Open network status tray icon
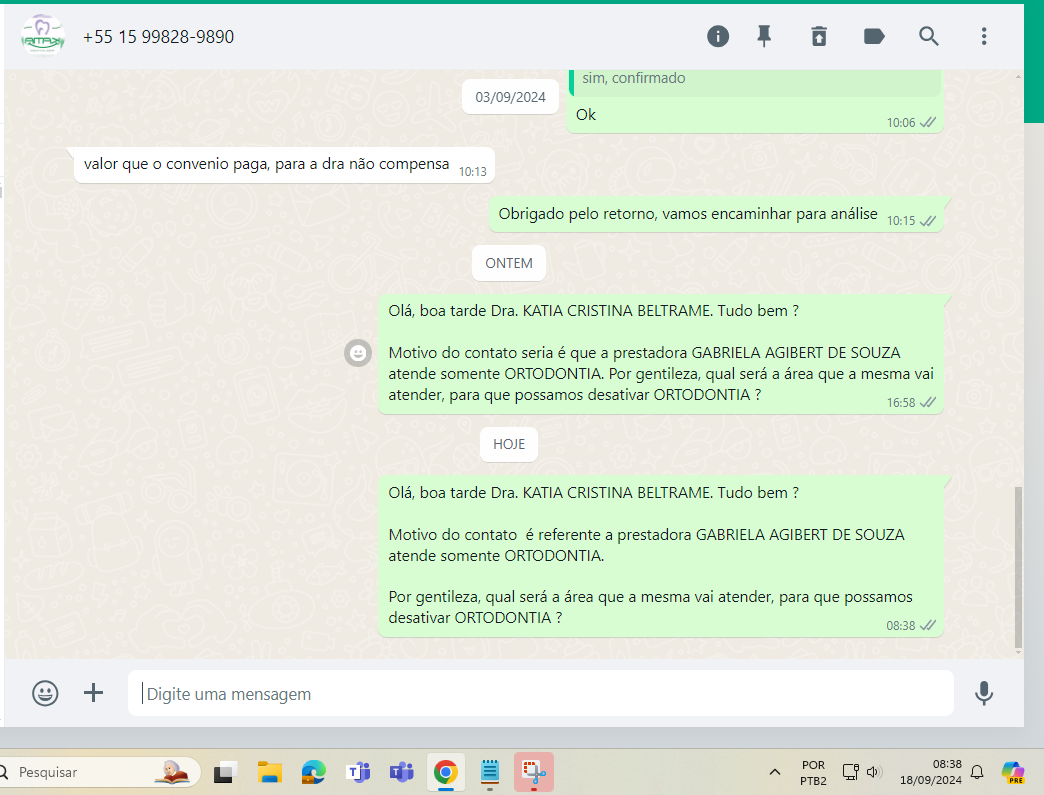This screenshot has width=1044, height=795. point(851,772)
